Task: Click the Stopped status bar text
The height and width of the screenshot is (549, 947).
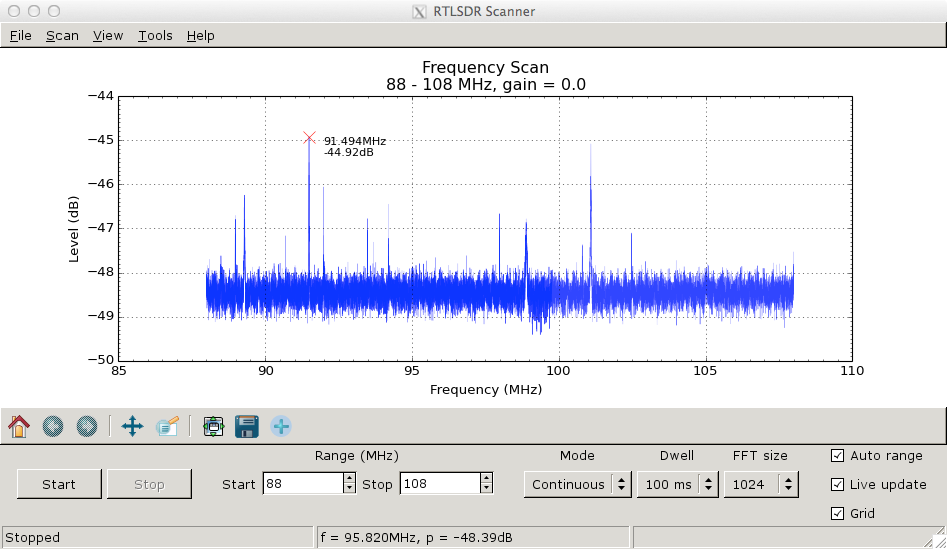Action: [33, 538]
